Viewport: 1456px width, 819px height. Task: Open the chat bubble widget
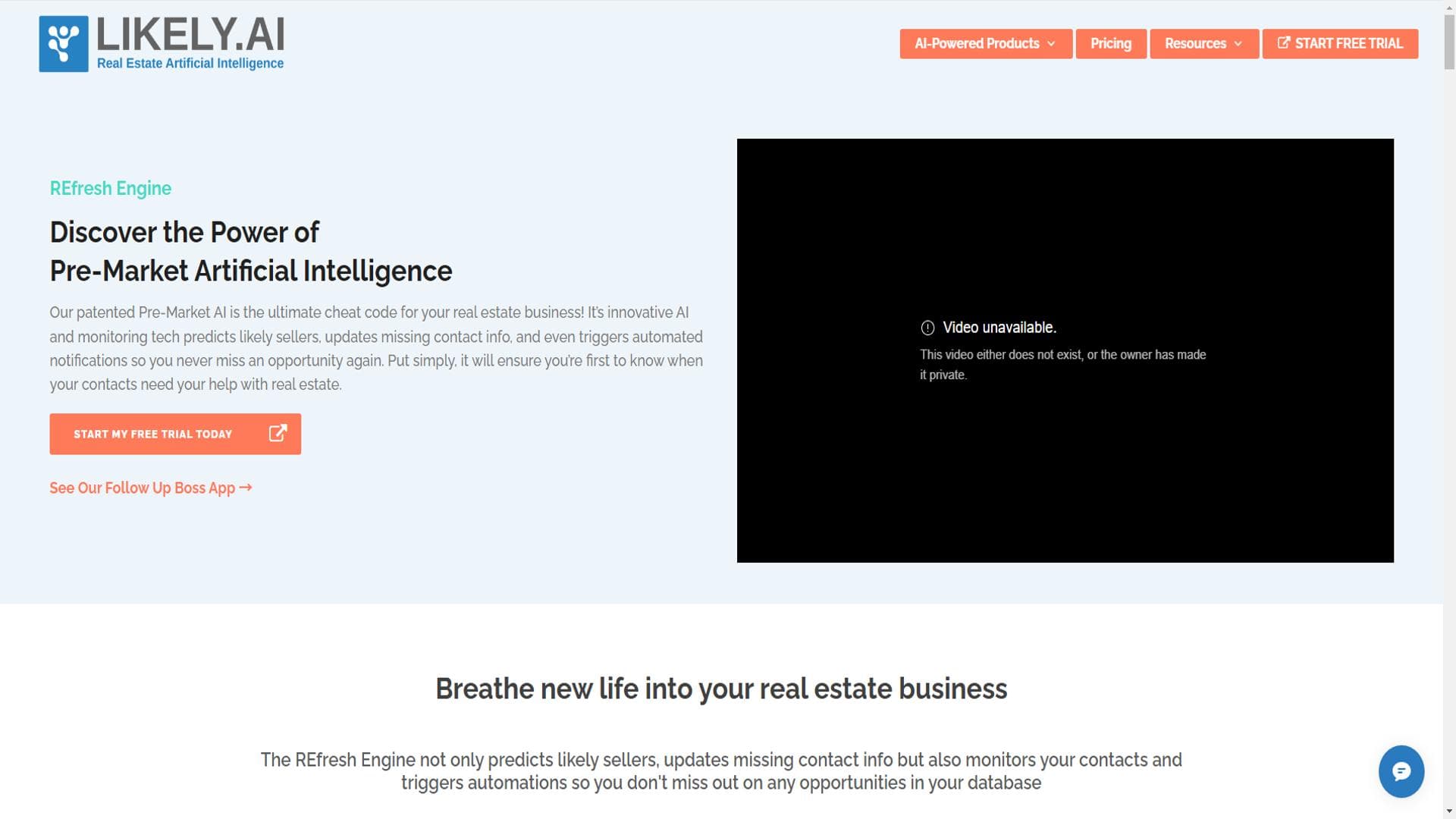1401,771
